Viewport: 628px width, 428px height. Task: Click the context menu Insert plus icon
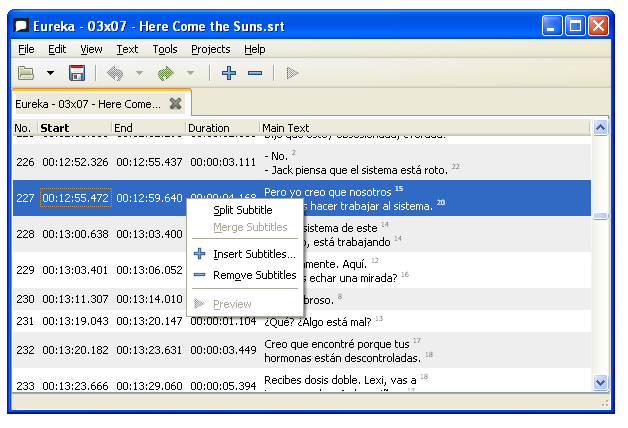click(199, 253)
